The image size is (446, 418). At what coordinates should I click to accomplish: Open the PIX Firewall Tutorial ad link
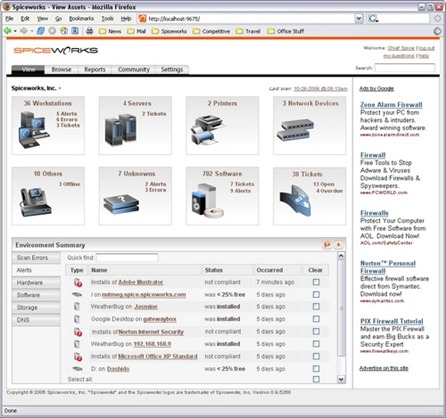tap(392, 321)
